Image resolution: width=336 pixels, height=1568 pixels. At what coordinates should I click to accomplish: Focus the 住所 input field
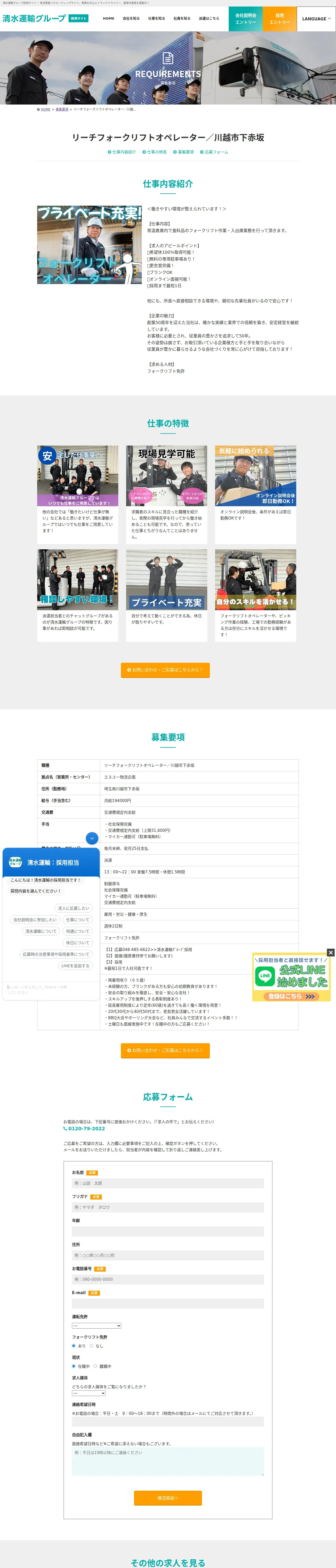[x=168, y=1256]
